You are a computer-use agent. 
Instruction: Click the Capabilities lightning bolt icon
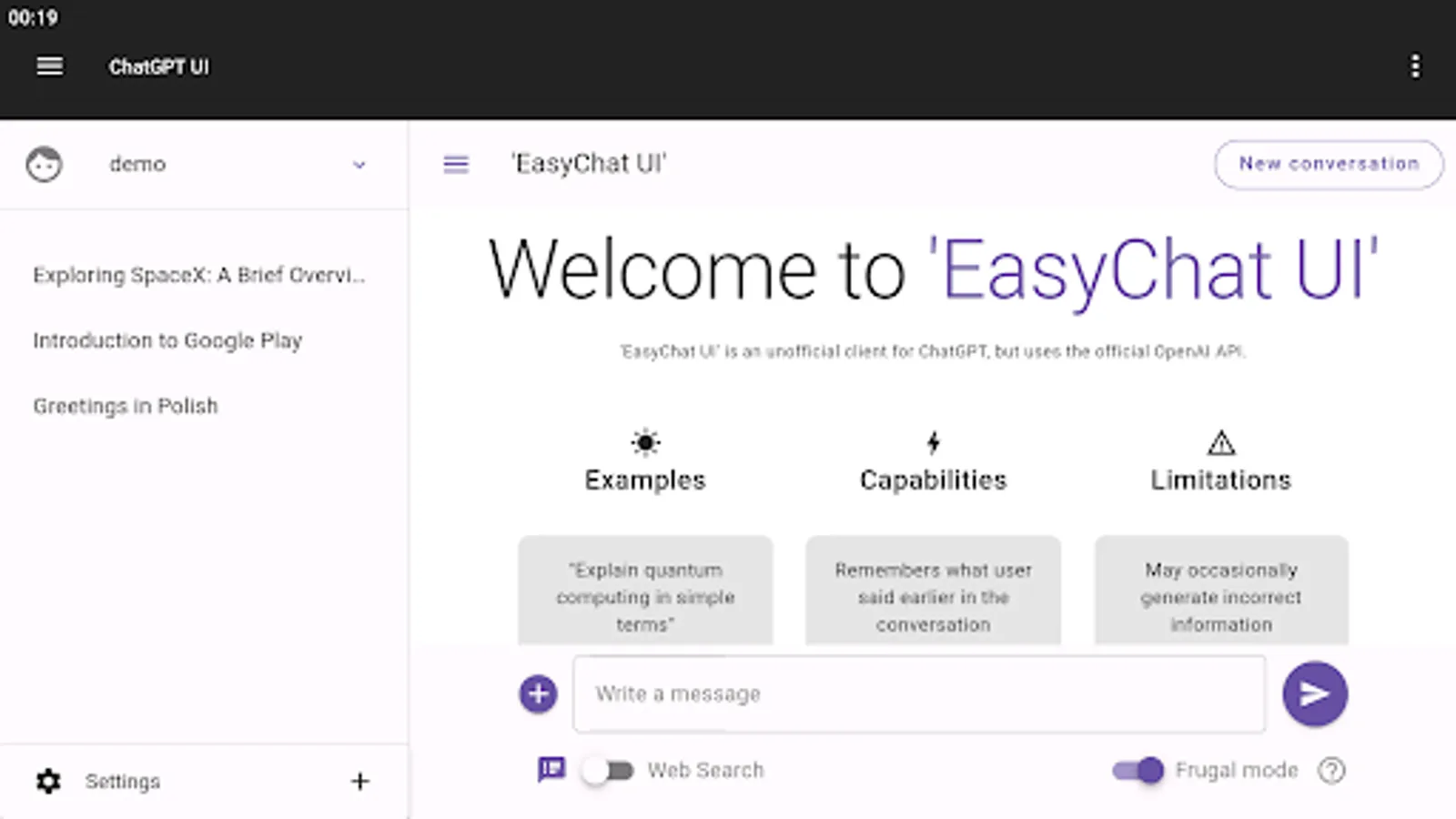pyautogui.click(x=933, y=443)
